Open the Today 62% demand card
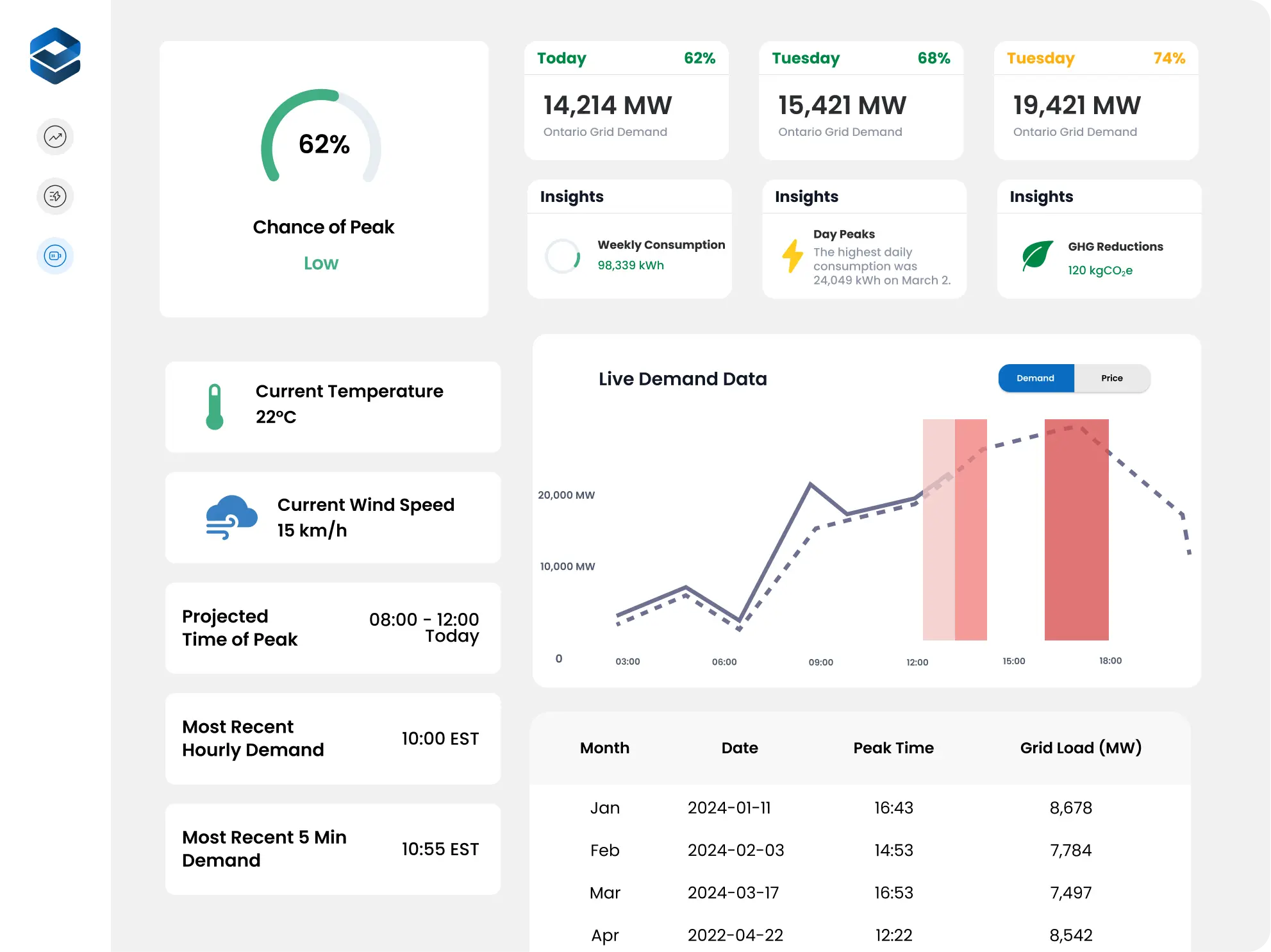 tap(626, 101)
